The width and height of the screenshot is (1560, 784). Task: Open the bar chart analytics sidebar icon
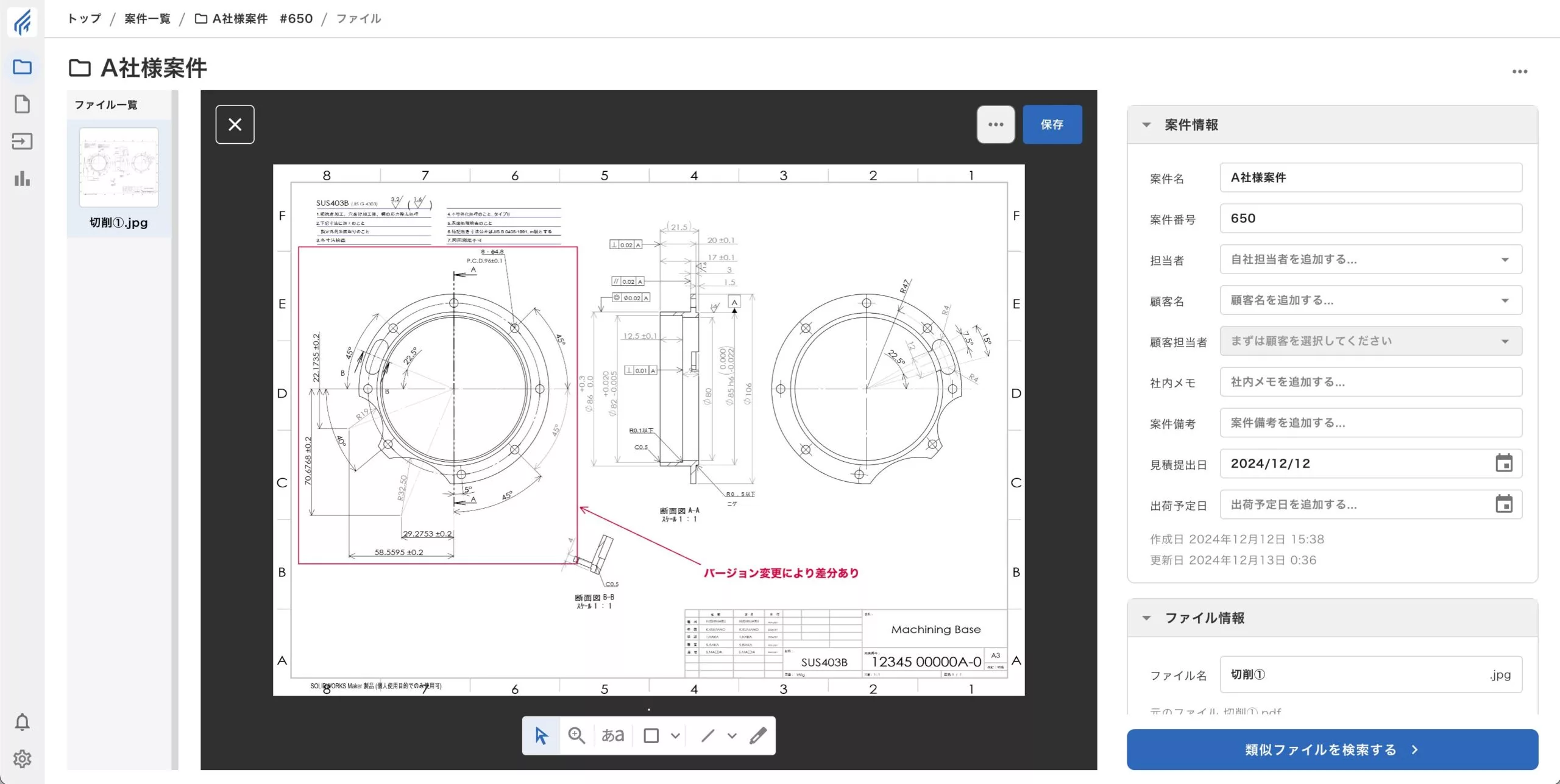(x=22, y=179)
